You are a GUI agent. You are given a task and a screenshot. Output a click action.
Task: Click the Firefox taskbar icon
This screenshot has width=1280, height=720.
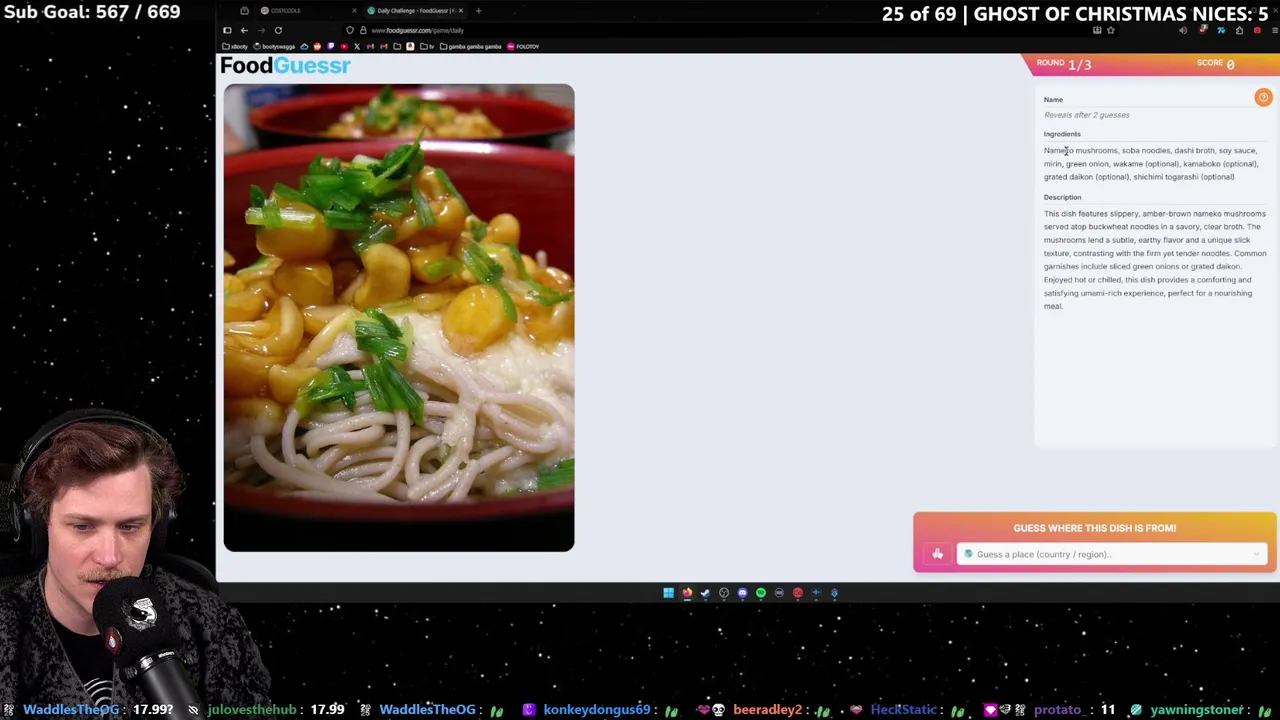[687, 593]
